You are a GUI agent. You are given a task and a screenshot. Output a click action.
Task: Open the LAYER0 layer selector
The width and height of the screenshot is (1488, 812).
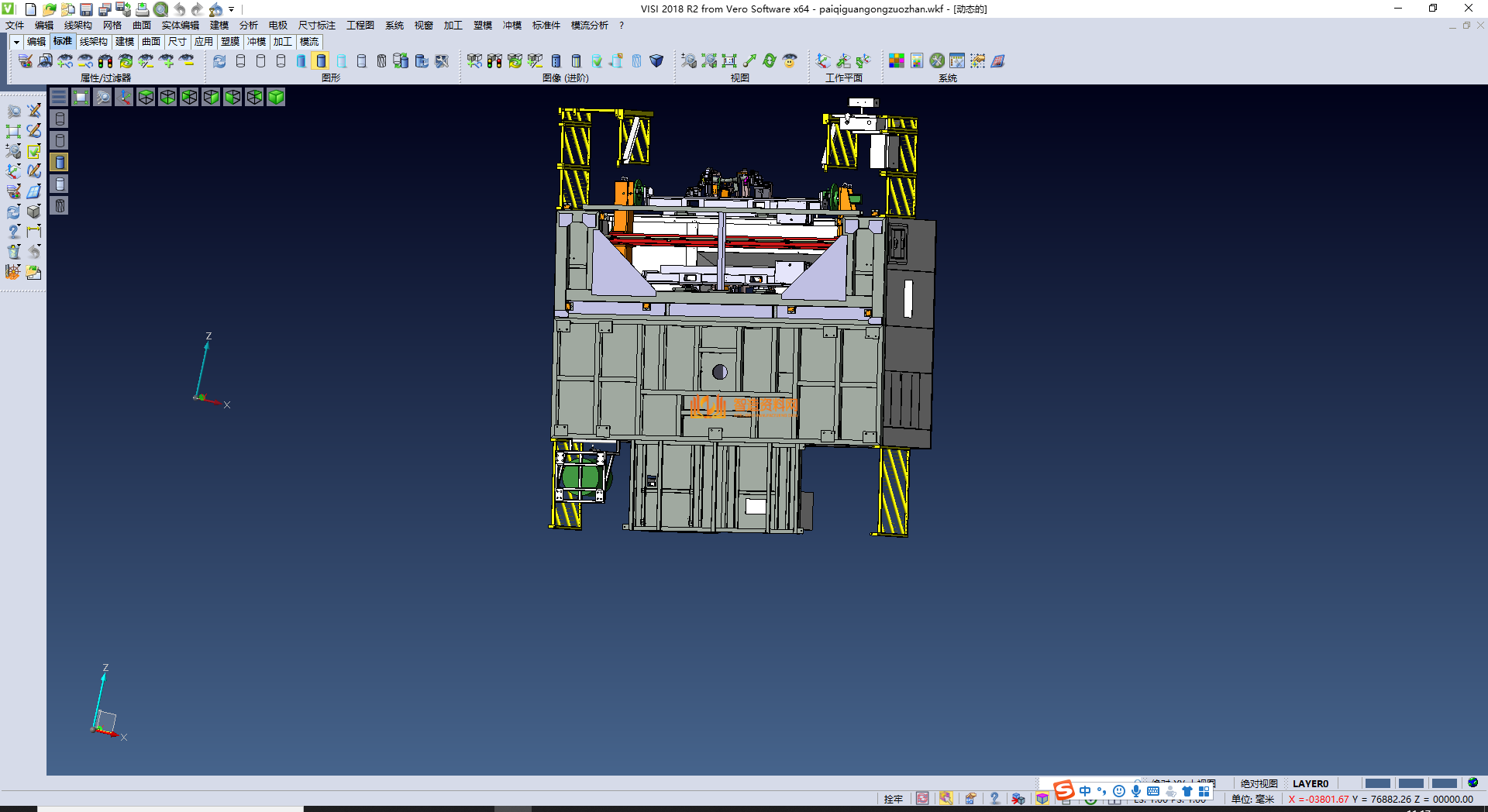(1310, 783)
